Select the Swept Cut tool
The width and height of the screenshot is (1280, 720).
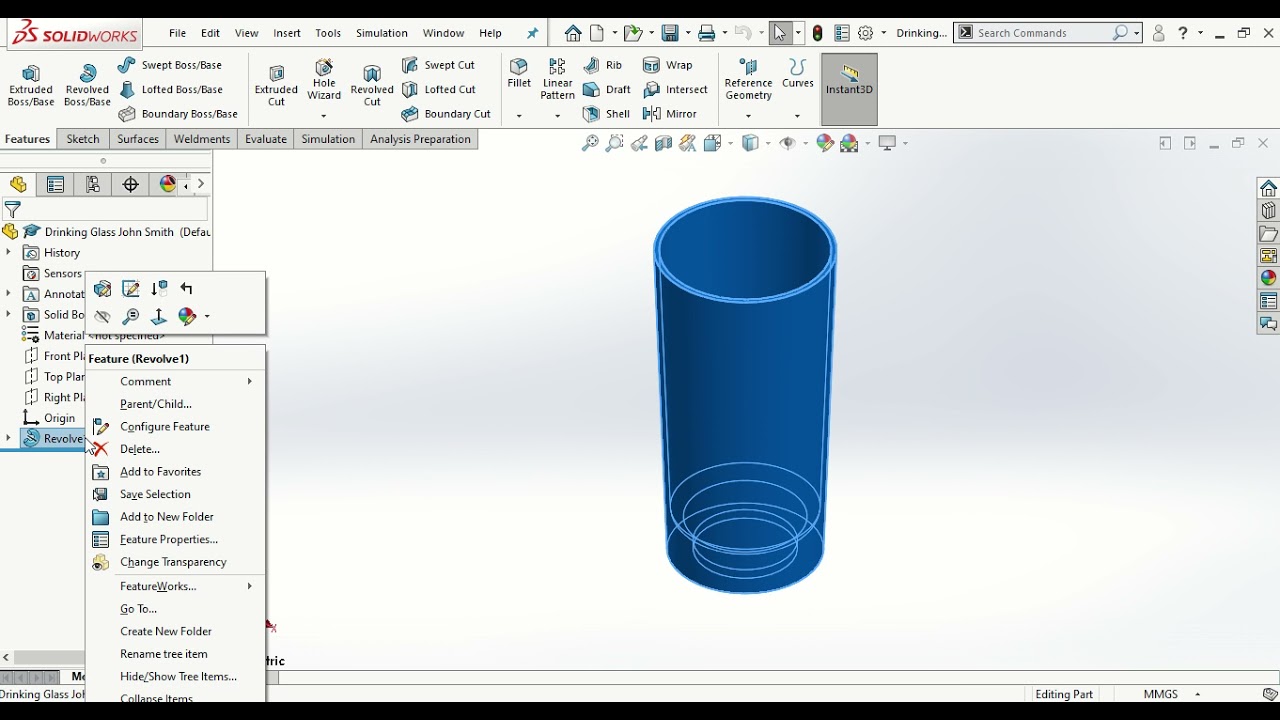pos(439,65)
